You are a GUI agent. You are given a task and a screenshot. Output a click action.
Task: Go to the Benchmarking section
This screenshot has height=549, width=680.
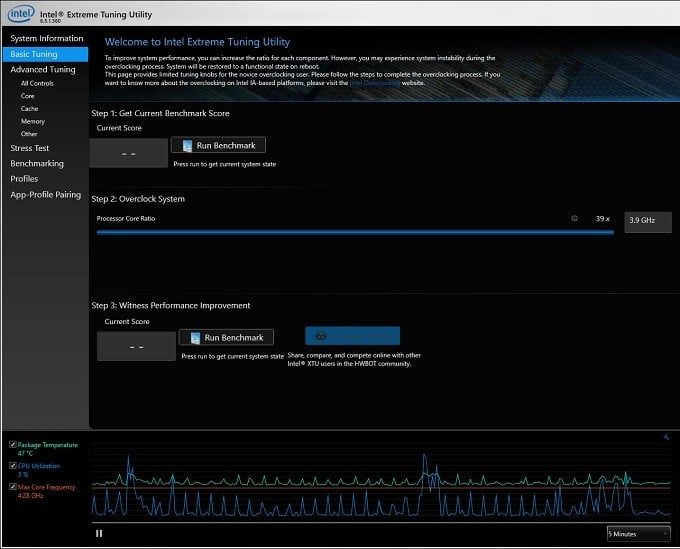click(36, 163)
